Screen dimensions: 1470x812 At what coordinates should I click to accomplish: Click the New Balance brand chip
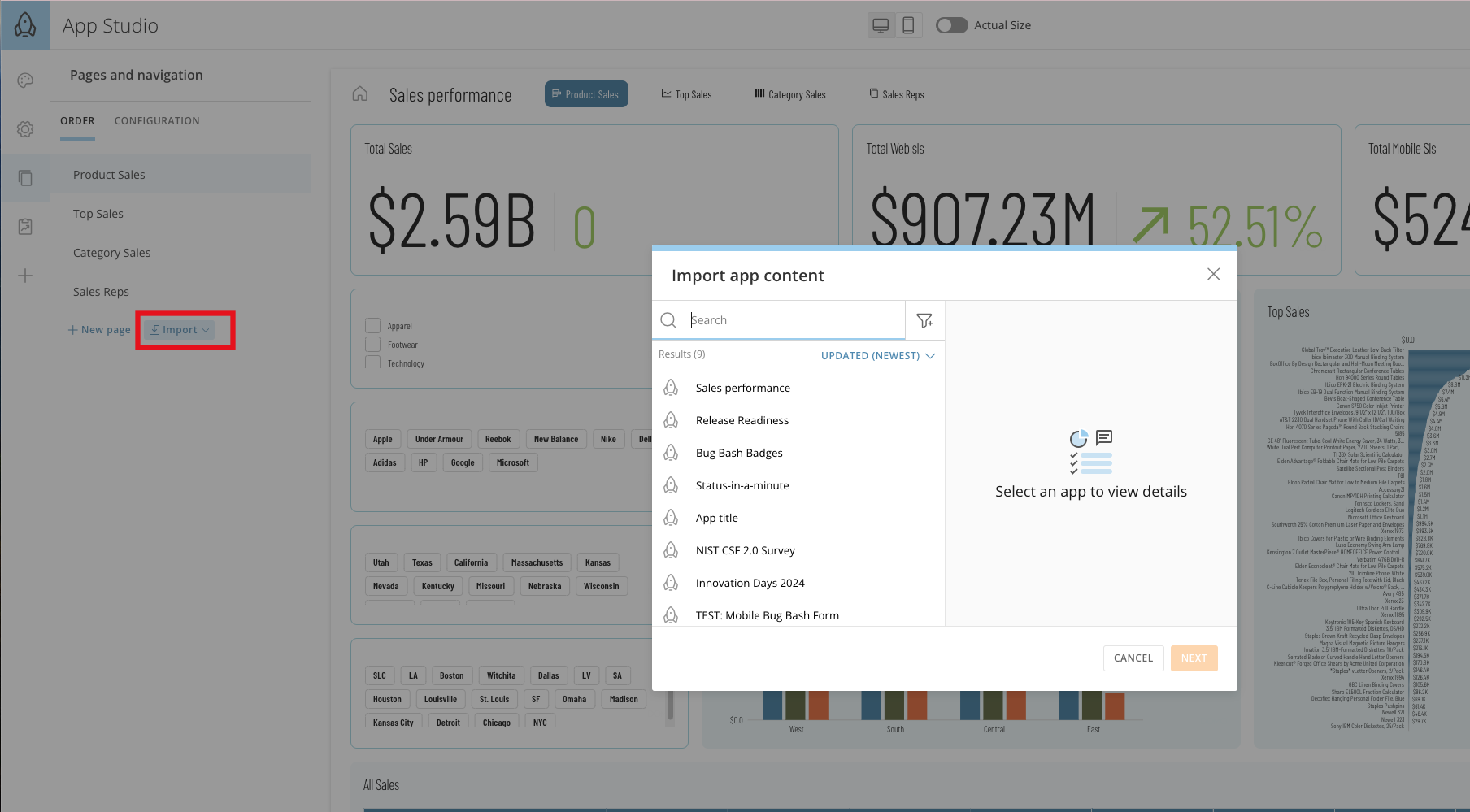point(556,439)
